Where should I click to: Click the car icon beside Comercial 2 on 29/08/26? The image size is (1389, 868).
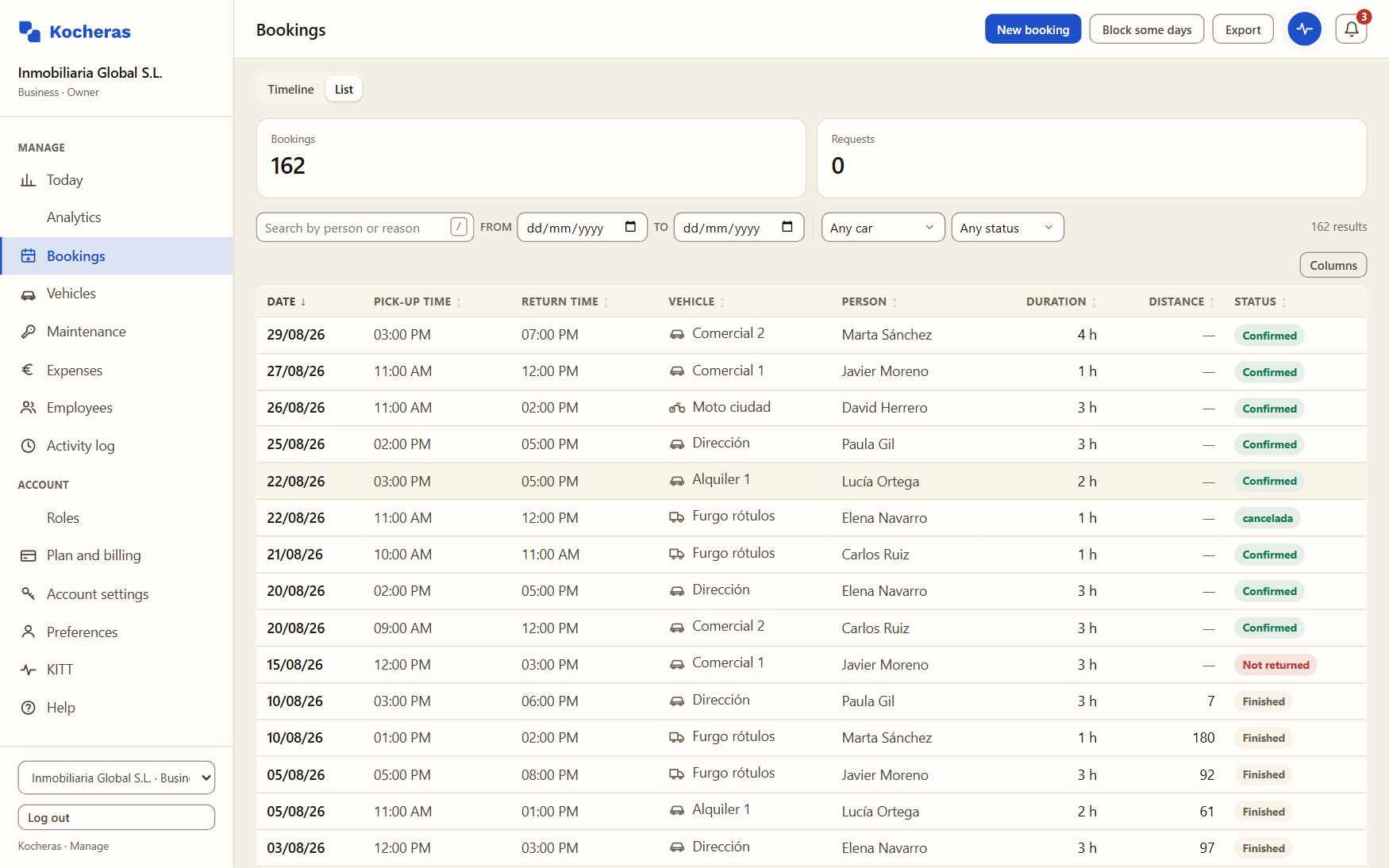click(x=676, y=335)
